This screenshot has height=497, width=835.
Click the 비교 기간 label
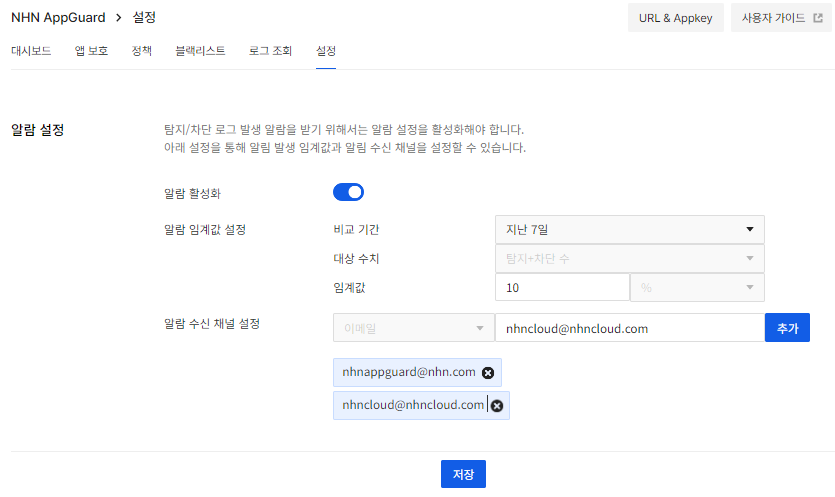pyautogui.click(x=356, y=230)
